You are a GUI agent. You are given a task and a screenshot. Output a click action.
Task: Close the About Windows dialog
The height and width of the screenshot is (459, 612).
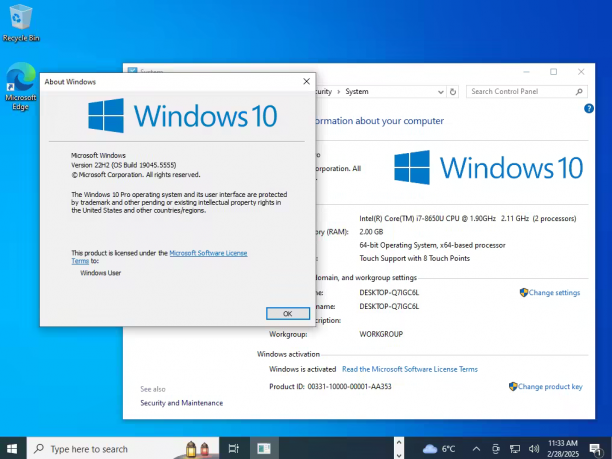(306, 81)
